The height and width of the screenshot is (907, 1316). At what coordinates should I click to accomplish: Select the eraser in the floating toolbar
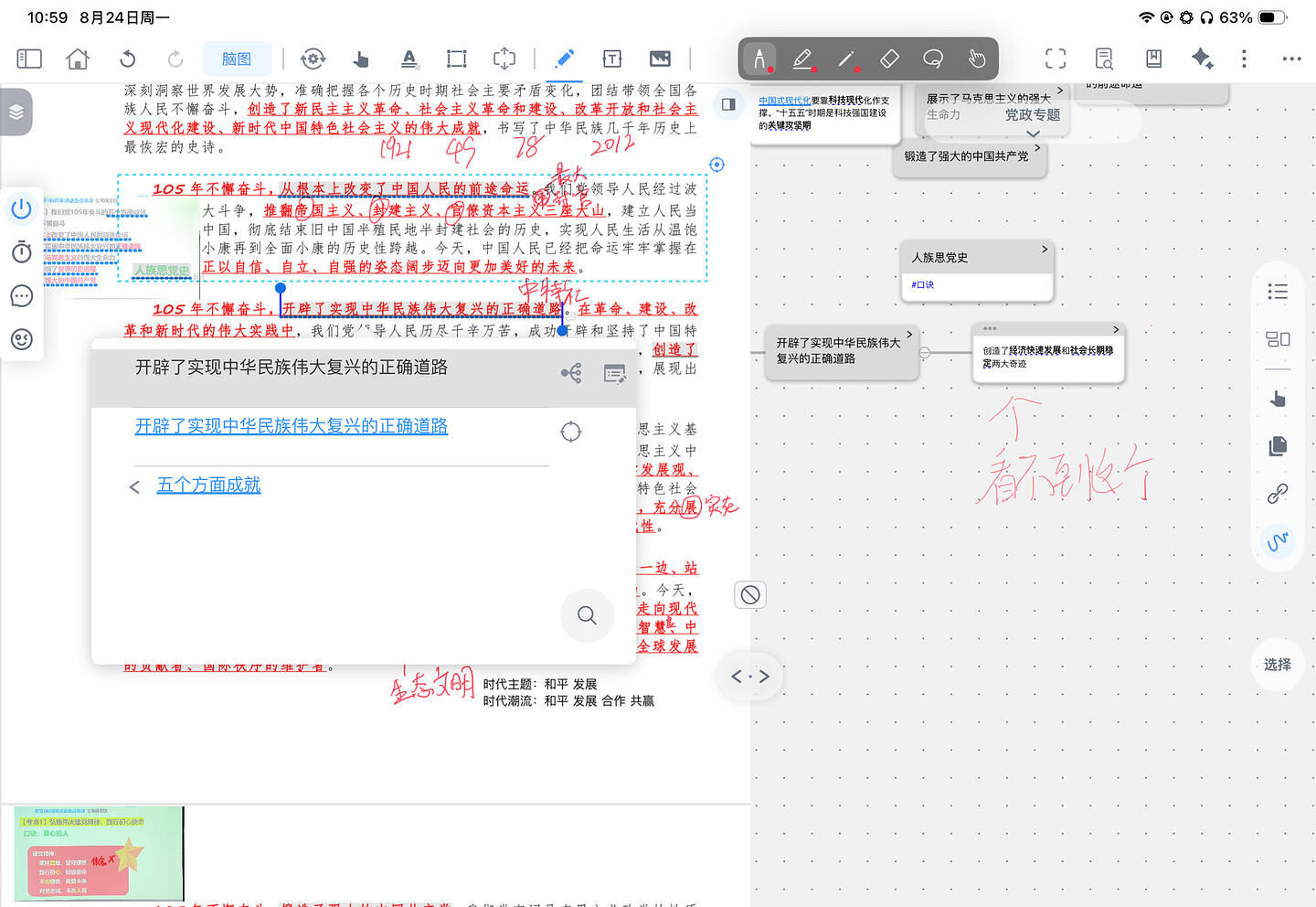pos(889,59)
